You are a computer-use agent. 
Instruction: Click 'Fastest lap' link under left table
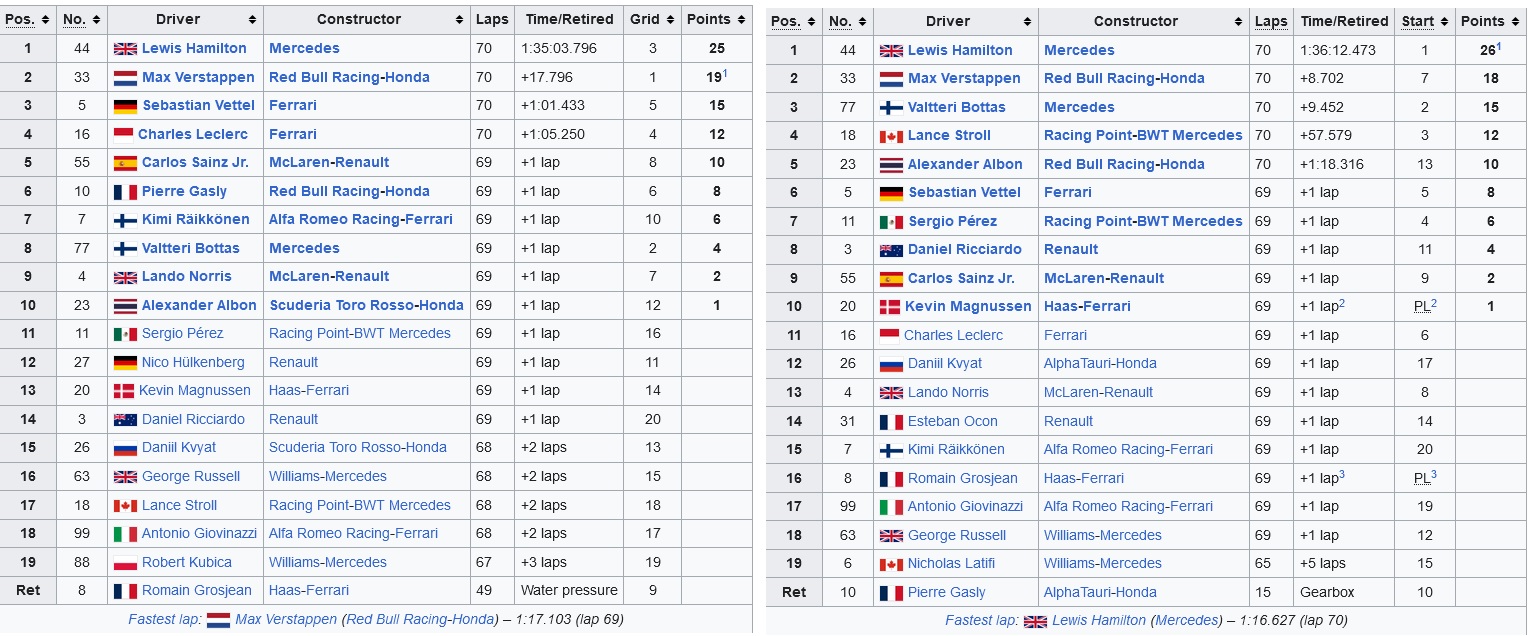(x=163, y=620)
